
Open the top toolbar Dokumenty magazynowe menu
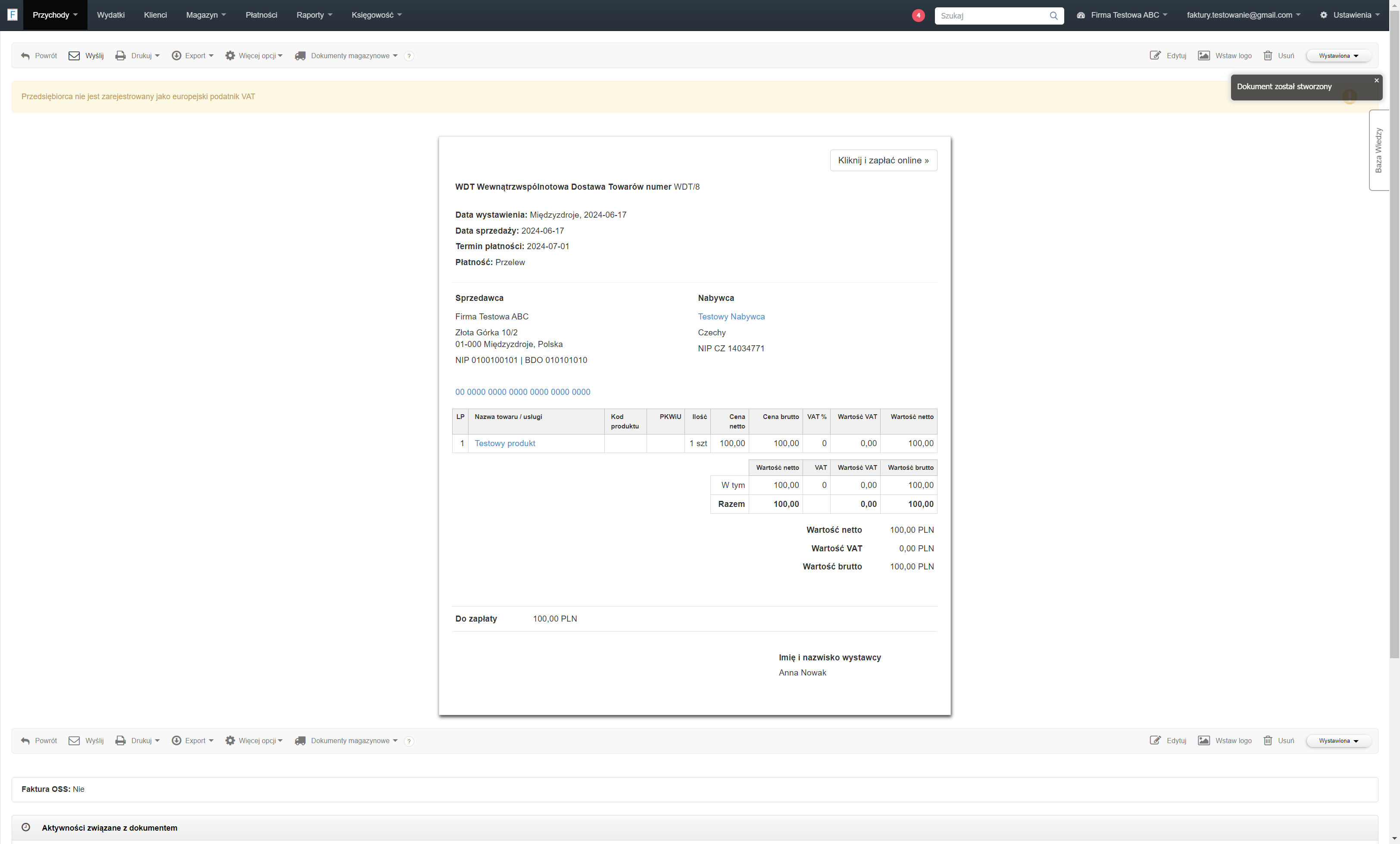pyautogui.click(x=346, y=56)
